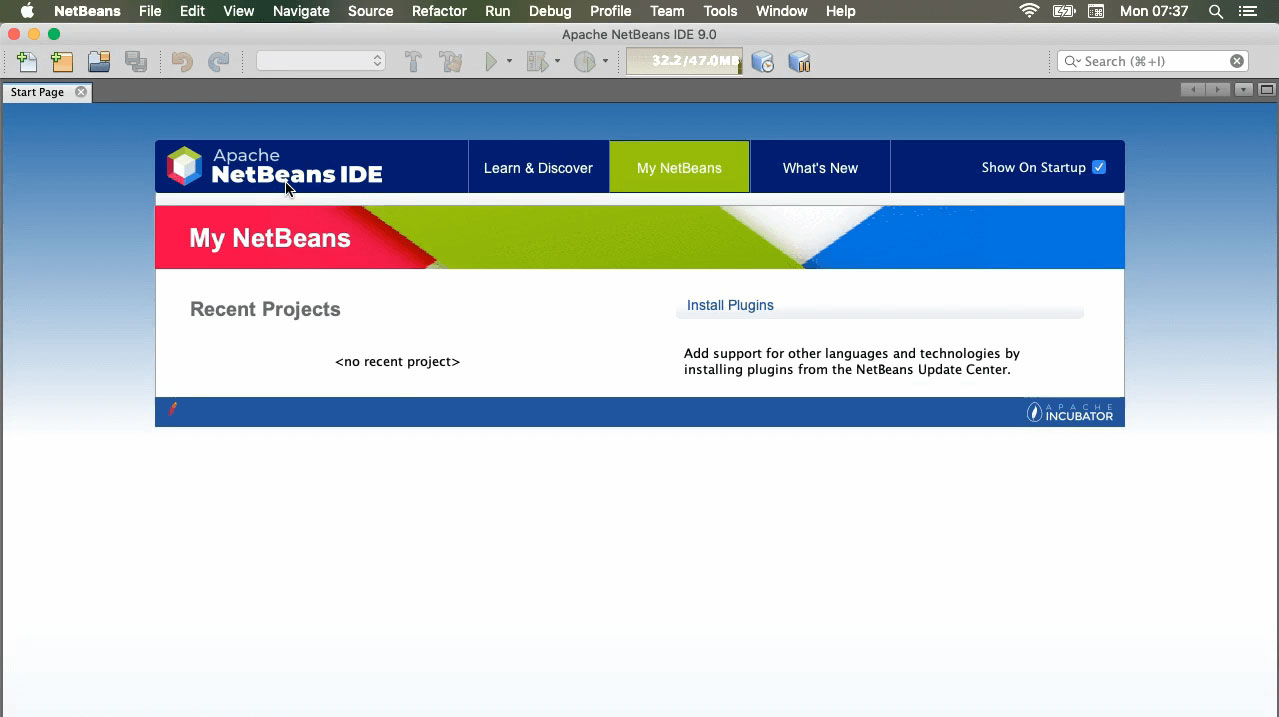The height and width of the screenshot is (717, 1279).
Task: Click the memory usage bar to collect garbage
Action: coord(684,61)
